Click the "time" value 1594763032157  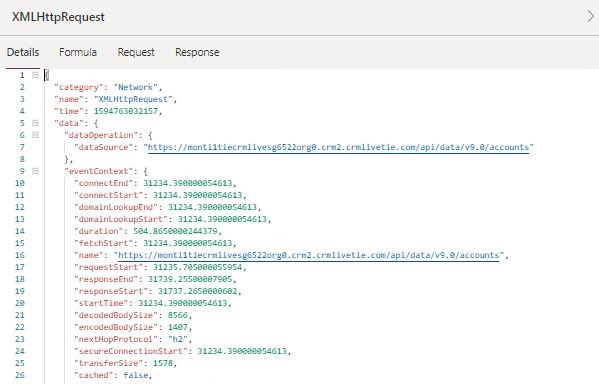(x=126, y=111)
